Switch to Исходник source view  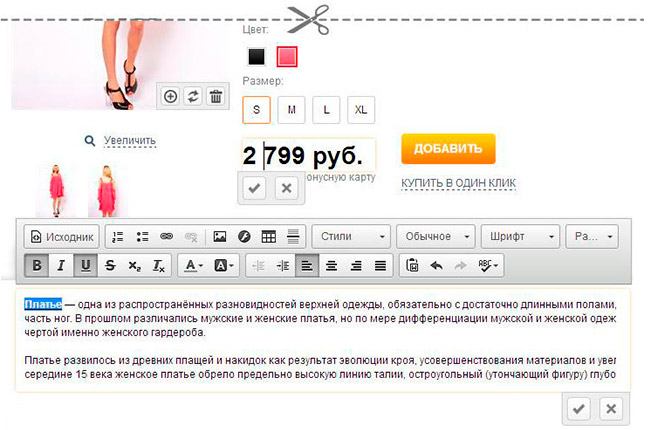pos(62,237)
